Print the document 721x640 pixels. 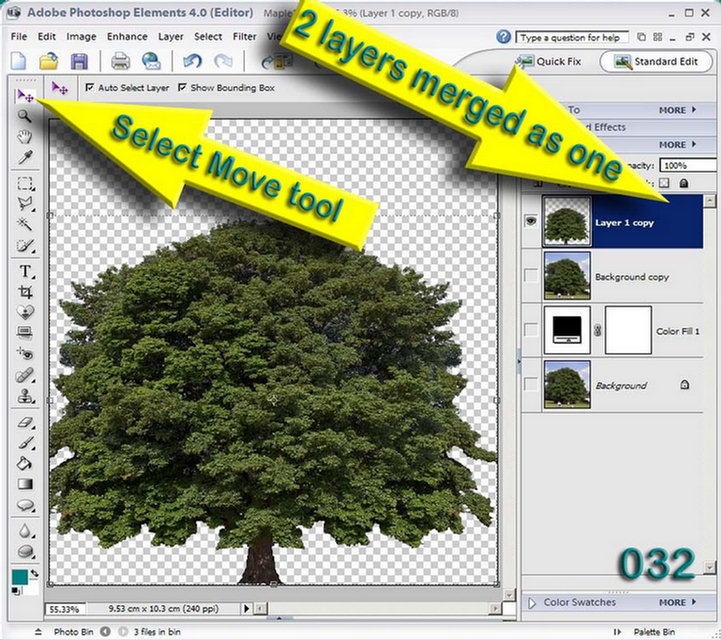[x=120, y=62]
